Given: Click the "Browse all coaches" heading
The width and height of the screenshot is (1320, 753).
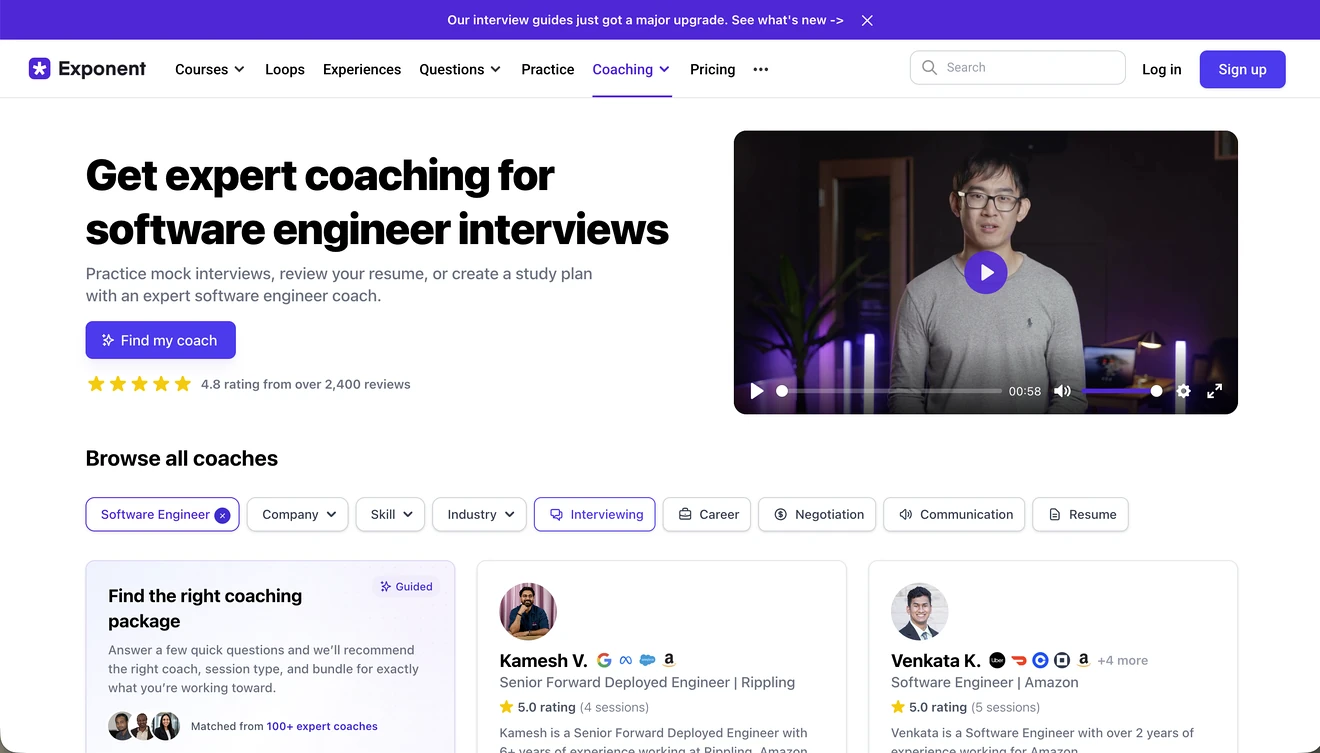Looking at the screenshot, I should coord(182,459).
